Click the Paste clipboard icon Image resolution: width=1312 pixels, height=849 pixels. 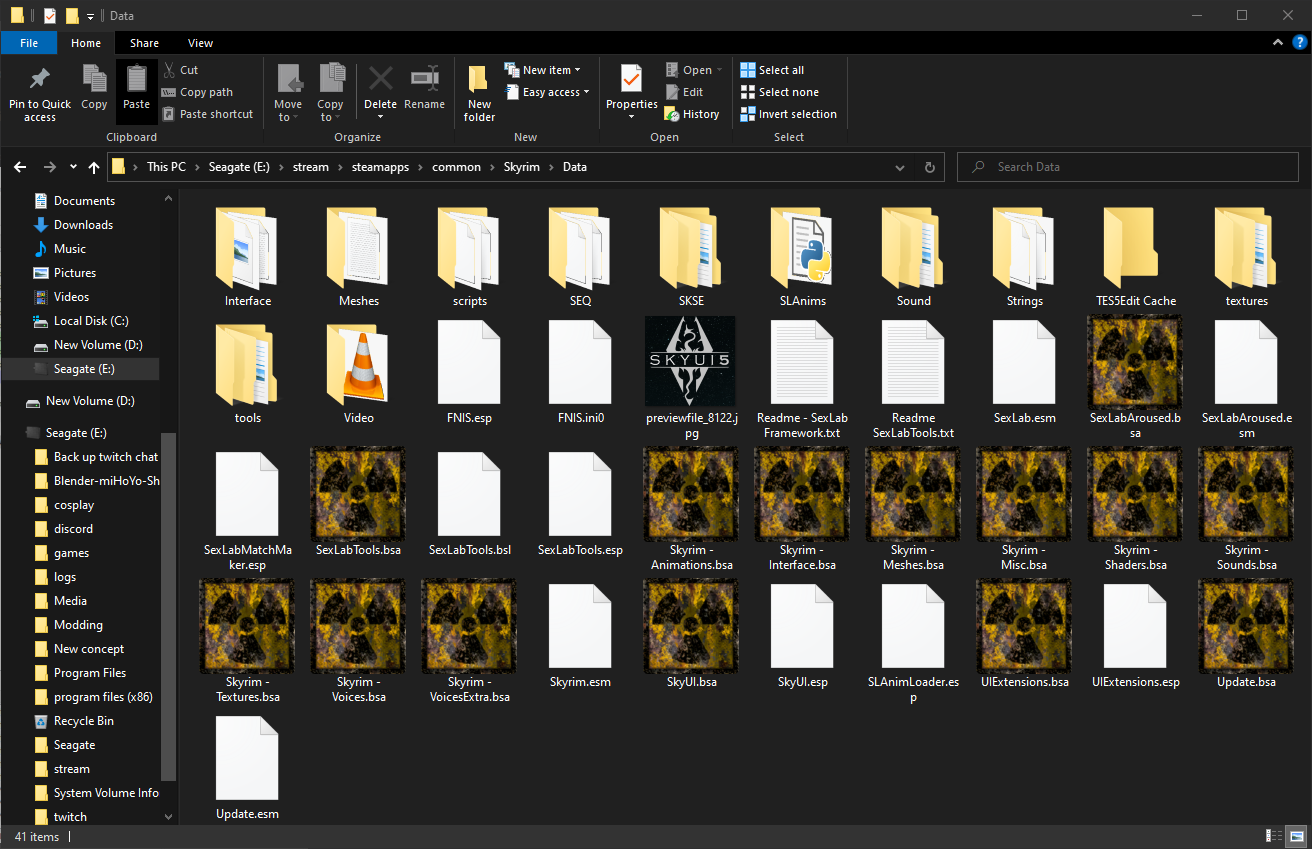click(136, 80)
